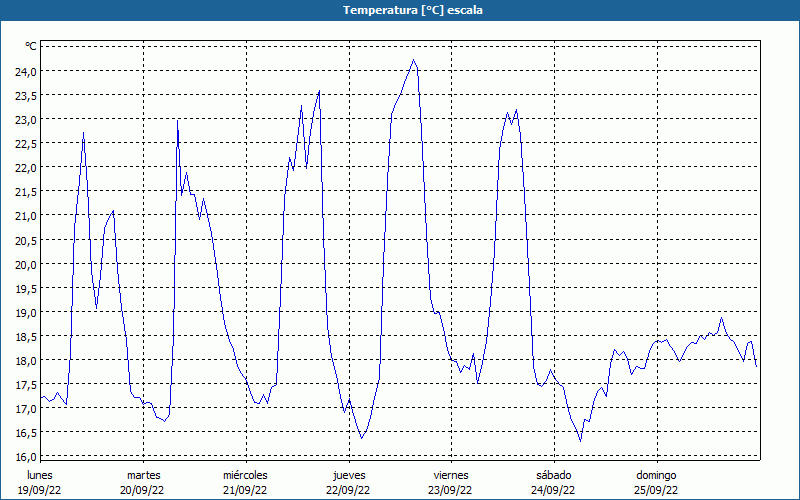Select the 'martes' day label
The height and width of the screenshot is (500, 800).
(143, 475)
